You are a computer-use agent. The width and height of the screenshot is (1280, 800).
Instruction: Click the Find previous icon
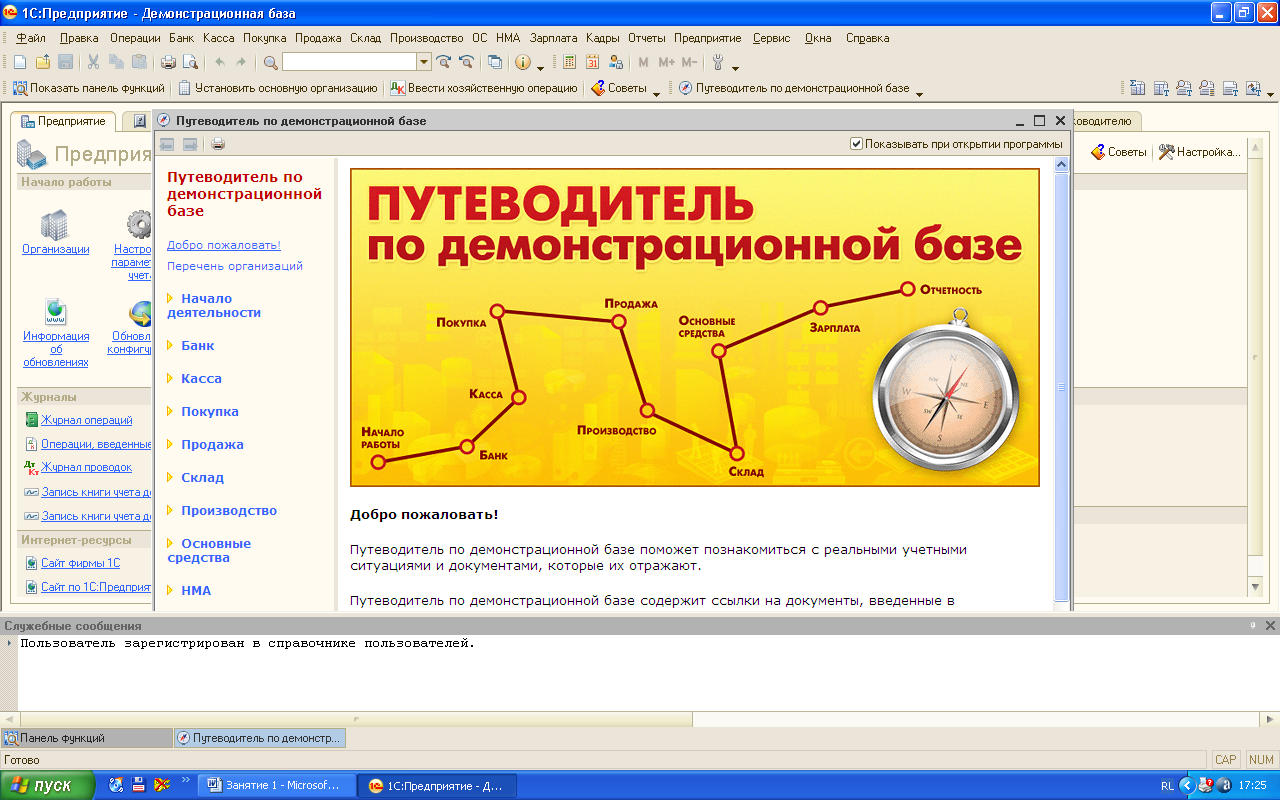[x=465, y=62]
